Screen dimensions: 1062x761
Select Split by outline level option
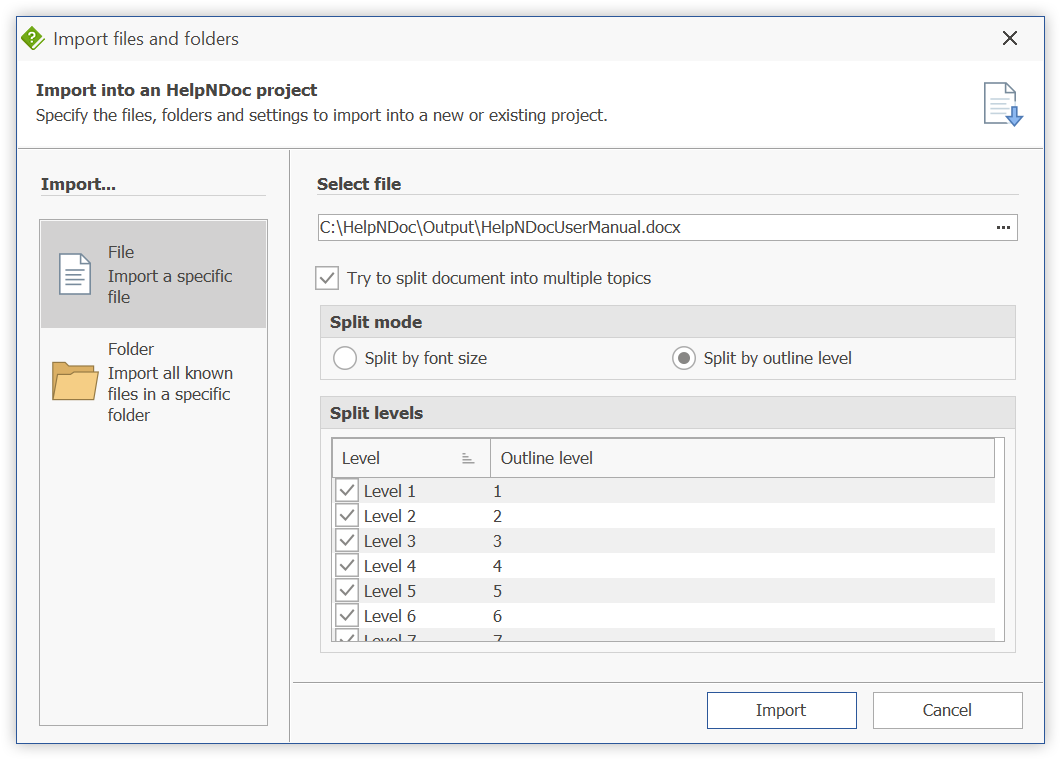(684, 358)
